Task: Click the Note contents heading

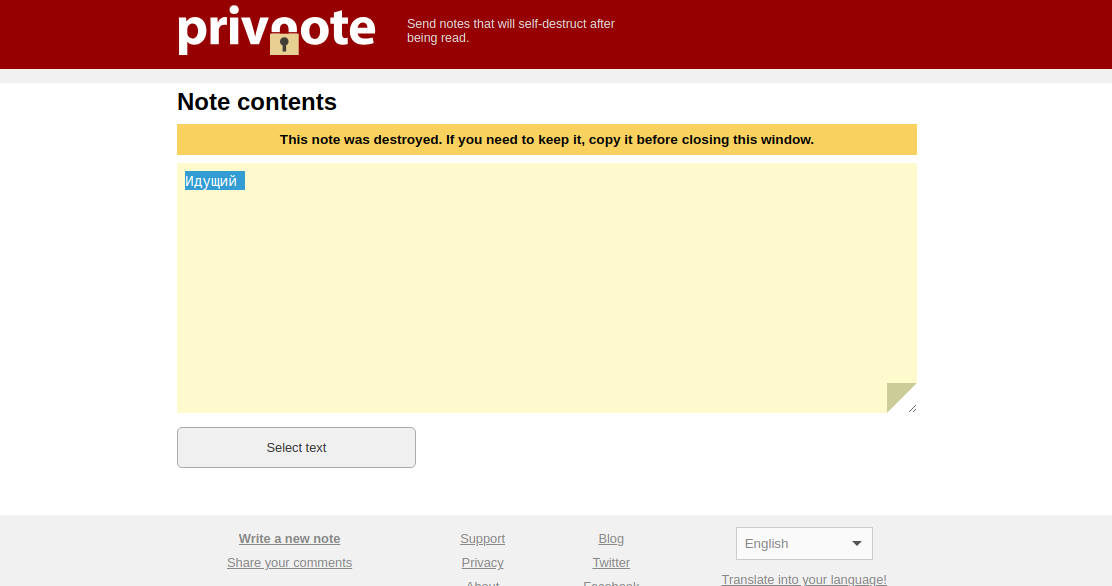Action: (257, 102)
